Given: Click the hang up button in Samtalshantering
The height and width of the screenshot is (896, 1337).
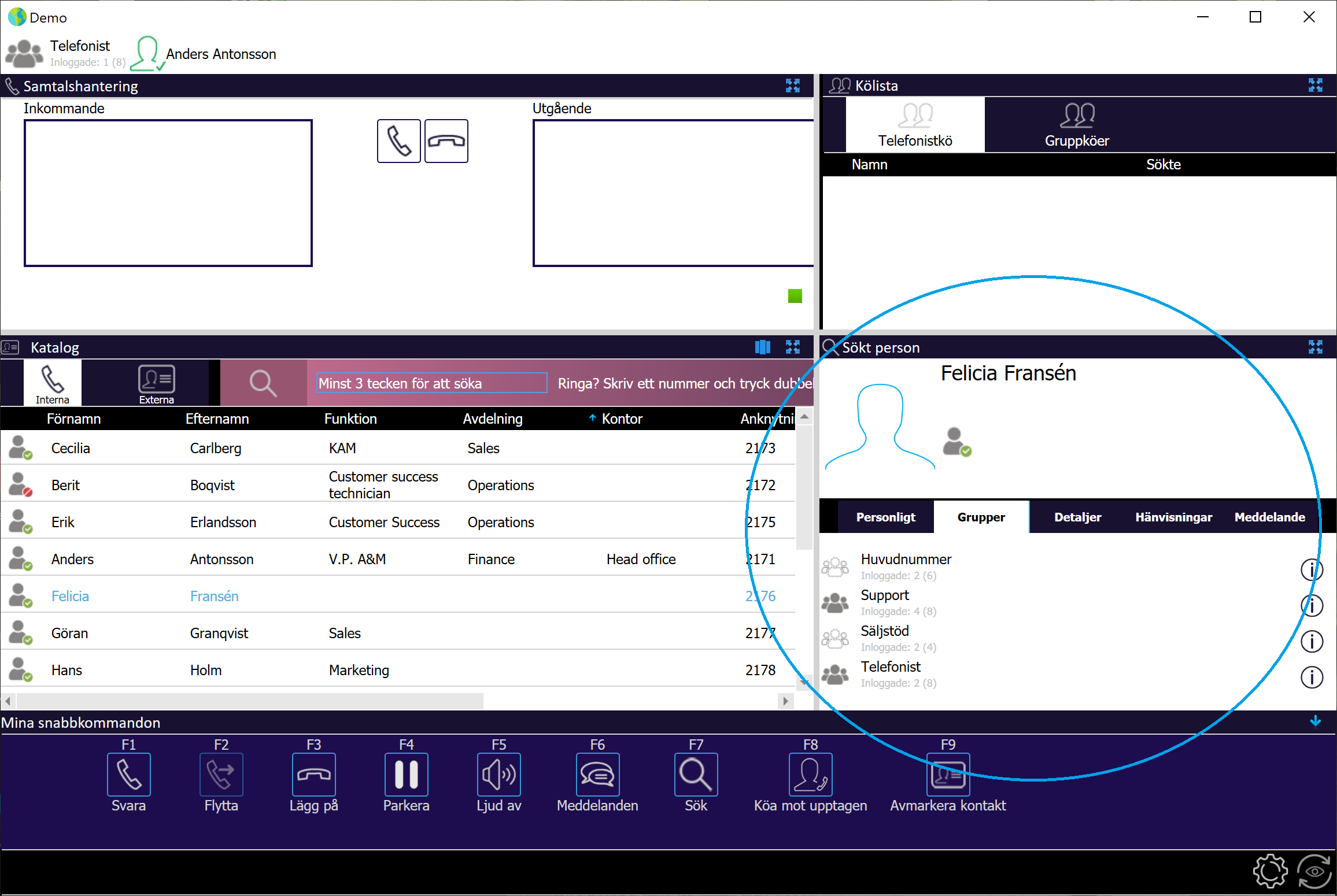Looking at the screenshot, I should pyautogui.click(x=446, y=141).
